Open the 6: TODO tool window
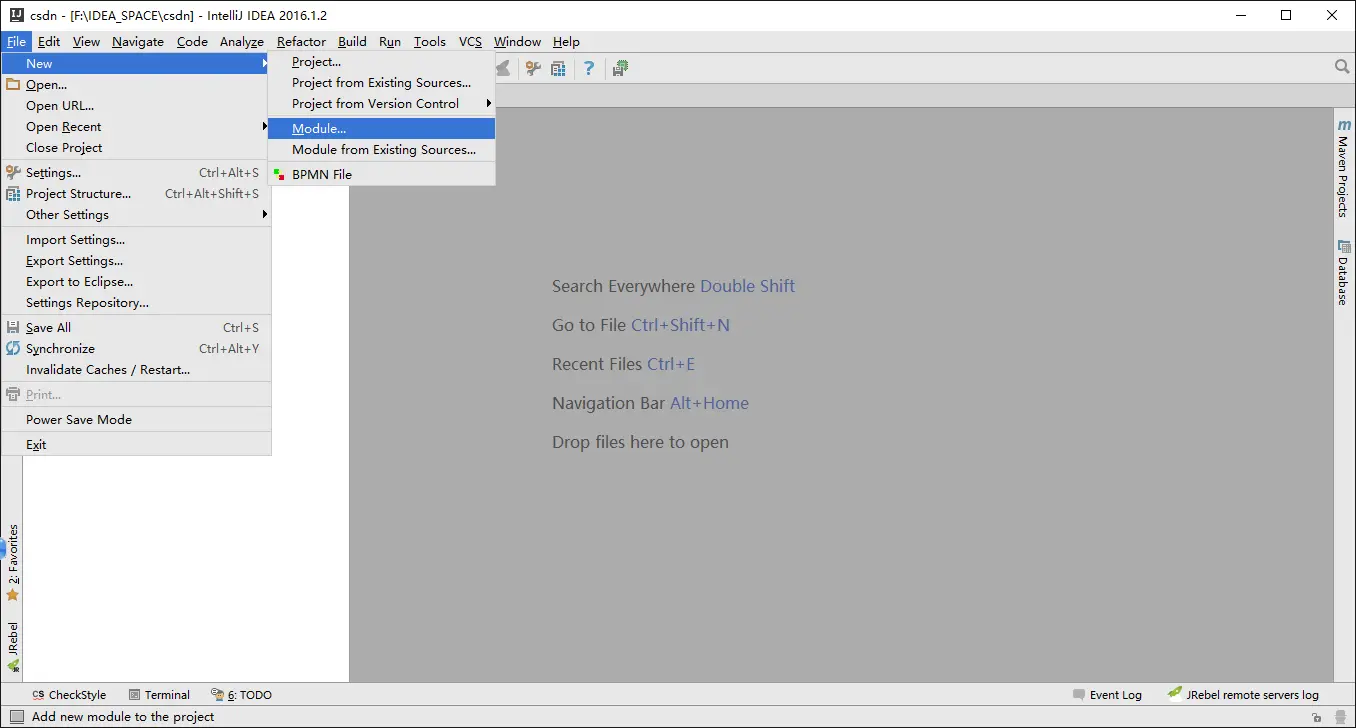 tap(241, 695)
